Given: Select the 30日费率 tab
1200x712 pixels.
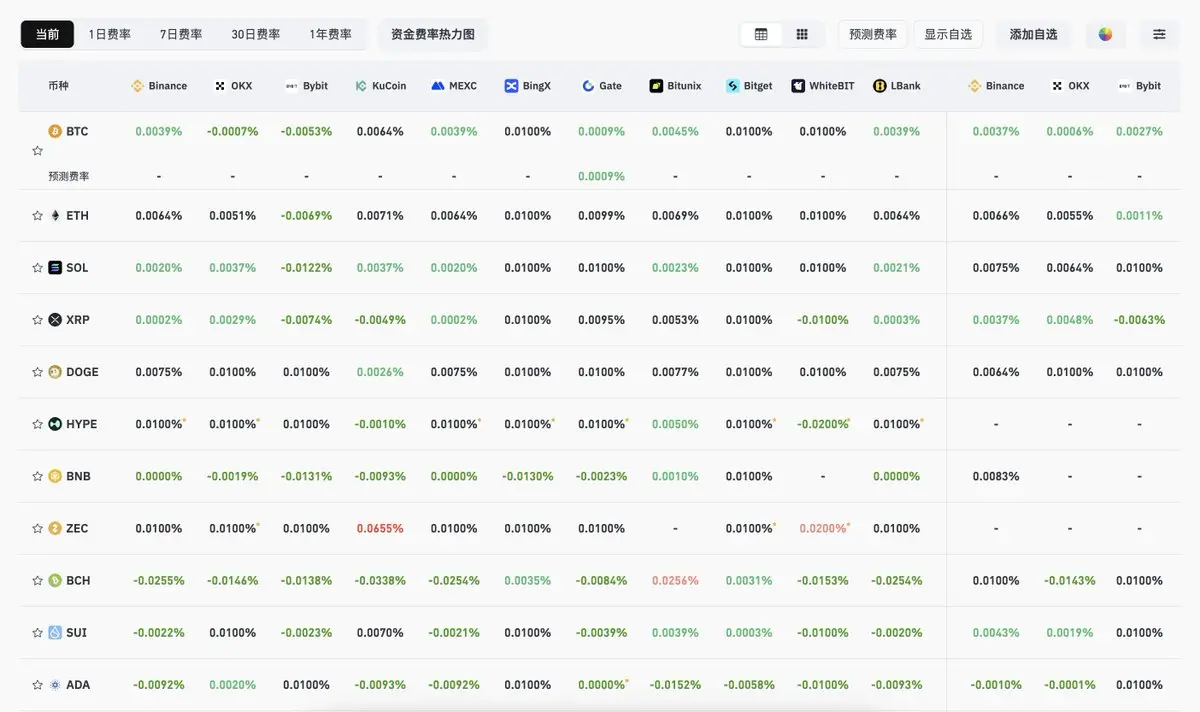Looking at the screenshot, I should (256, 34).
